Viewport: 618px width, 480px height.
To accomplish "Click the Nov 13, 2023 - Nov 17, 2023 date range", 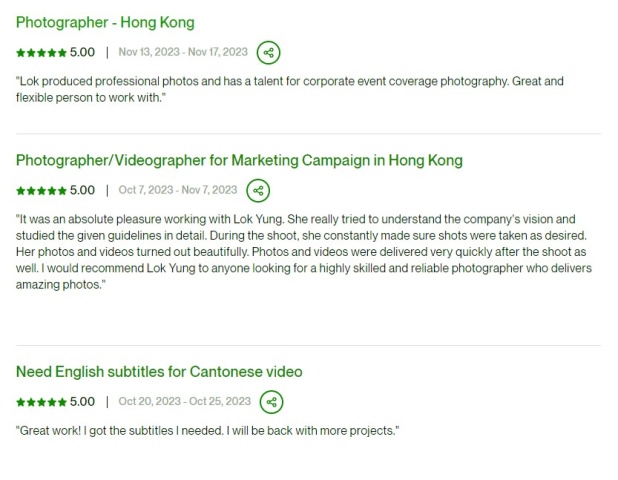I will pos(183,52).
